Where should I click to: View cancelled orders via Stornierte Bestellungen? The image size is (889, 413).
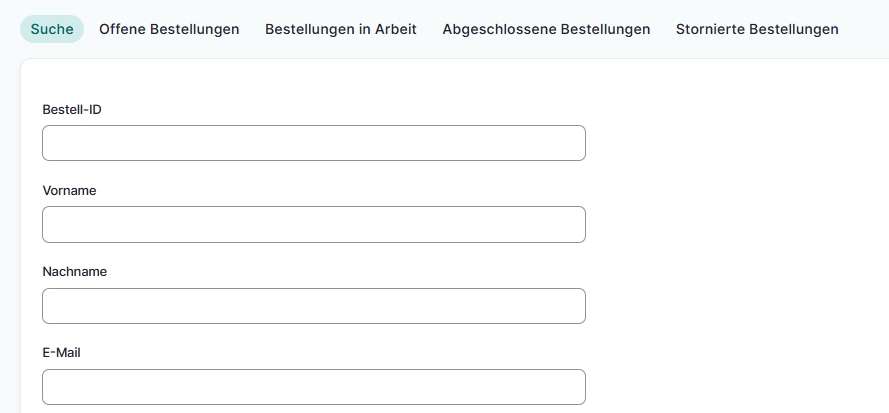tap(757, 29)
